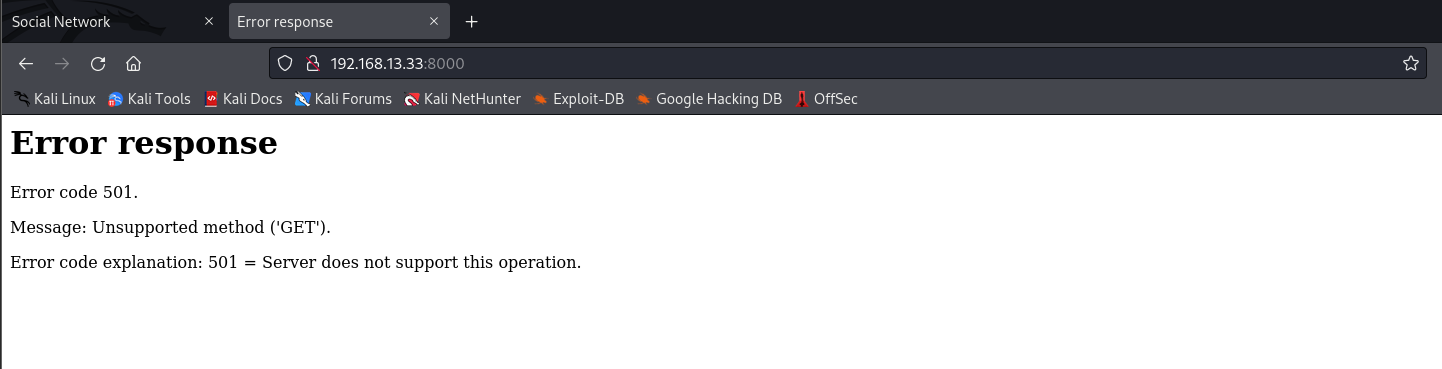This screenshot has height=369, width=1442.
Task: Bookmark this page with the star icon
Action: (1410, 63)
